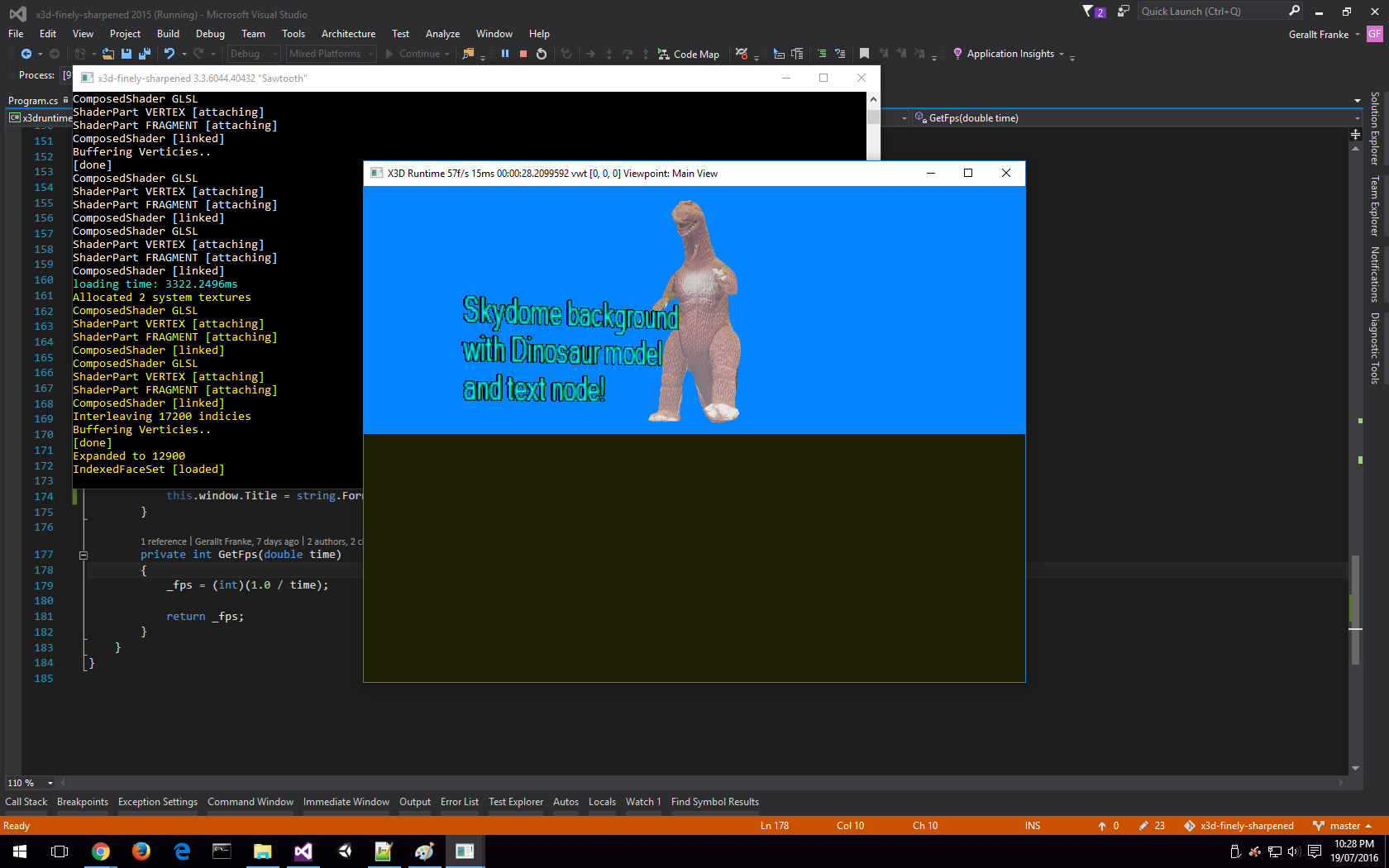The width and height of the screenshot is (1389, 868).
Task: Open Find Symbol Results tab
Action: (715, 802)
